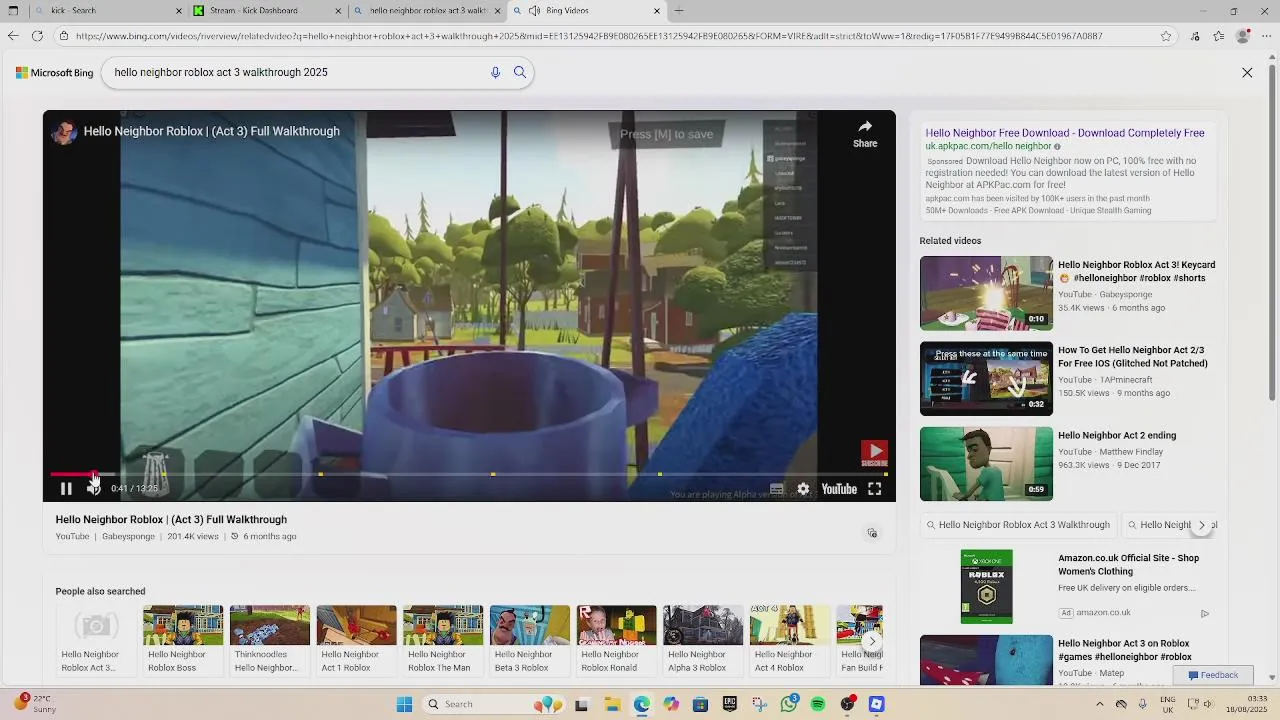Open File Explorer from taskbar
Viewport: 1280px width, 720px height.
click(x=612, y=704)
